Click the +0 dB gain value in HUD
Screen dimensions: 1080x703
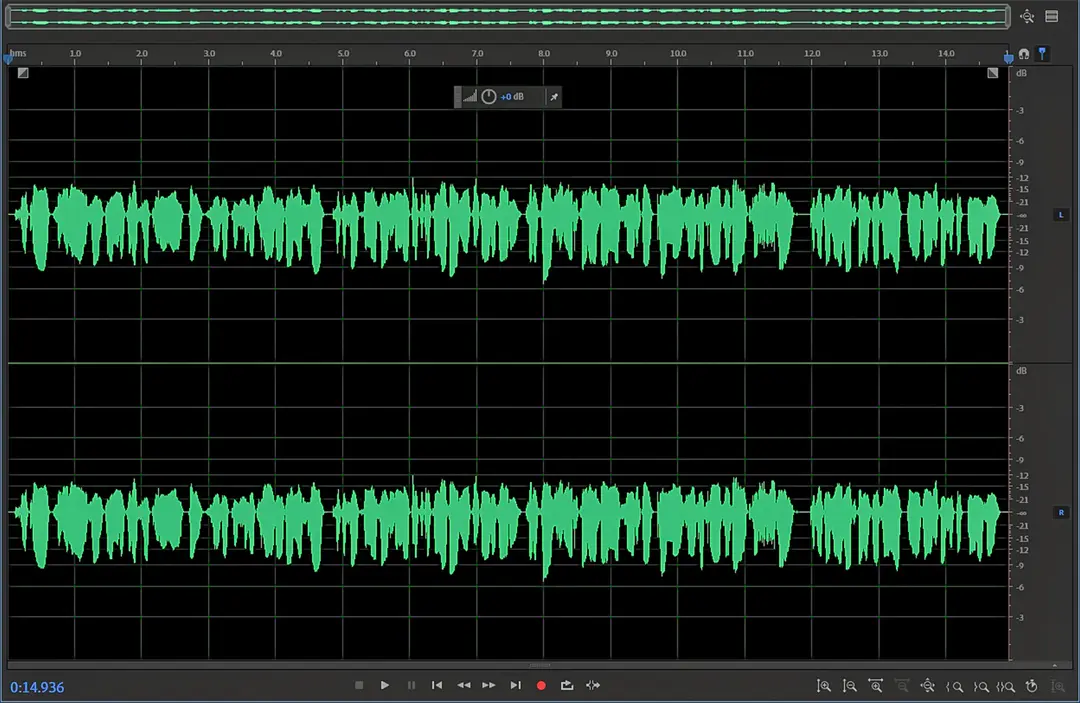click(x=512, y=97)
